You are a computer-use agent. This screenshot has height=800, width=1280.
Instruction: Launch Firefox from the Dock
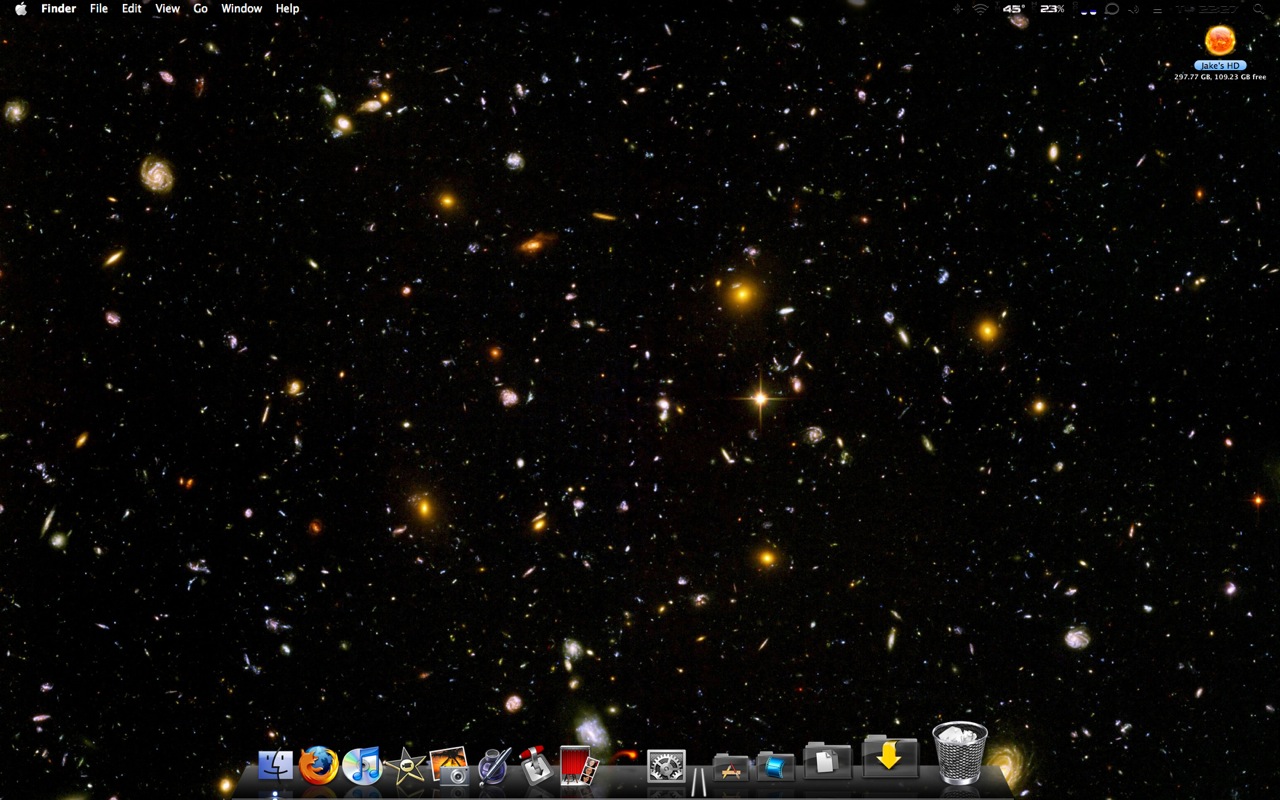coord(319,766)
